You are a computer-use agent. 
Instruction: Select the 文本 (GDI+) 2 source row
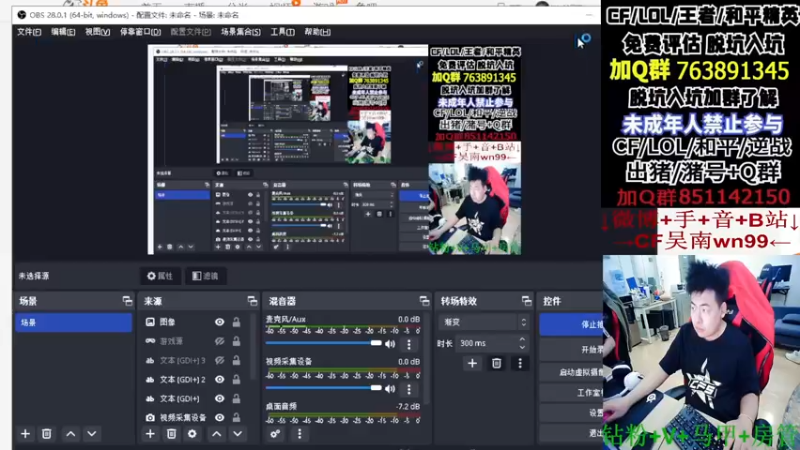click(195, 380)
